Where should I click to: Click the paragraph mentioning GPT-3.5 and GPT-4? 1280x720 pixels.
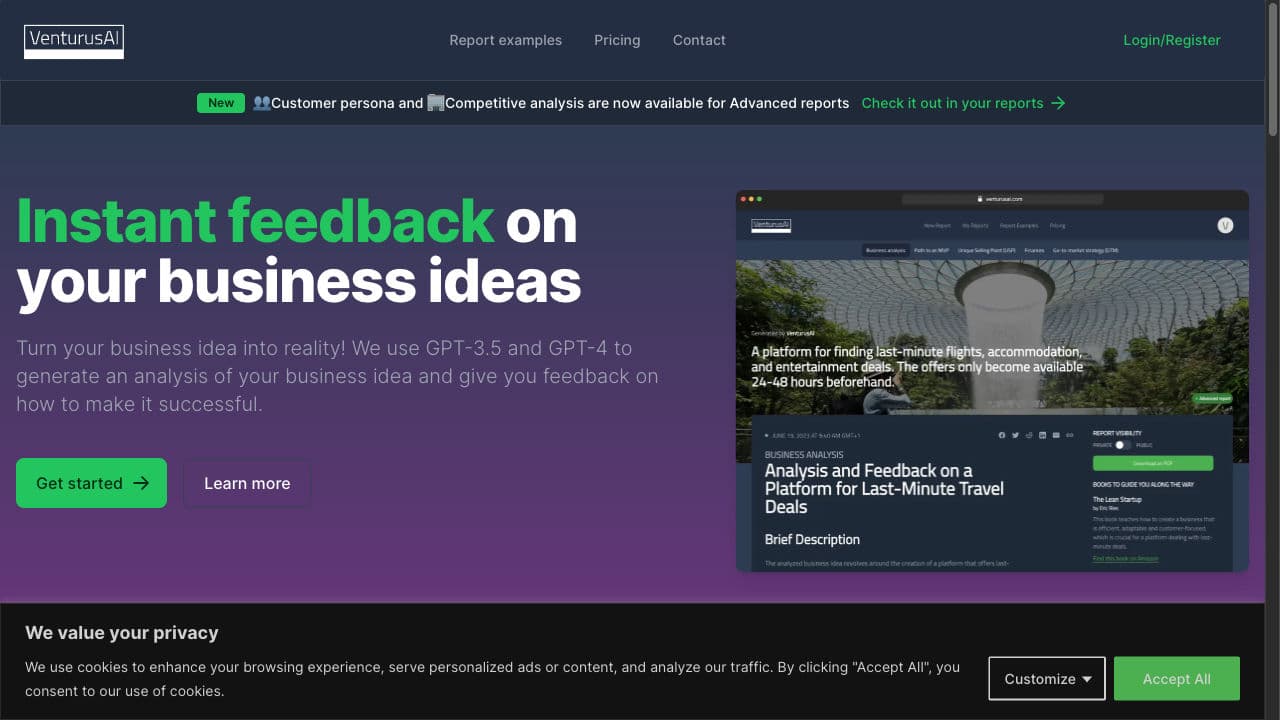[338, 376]
